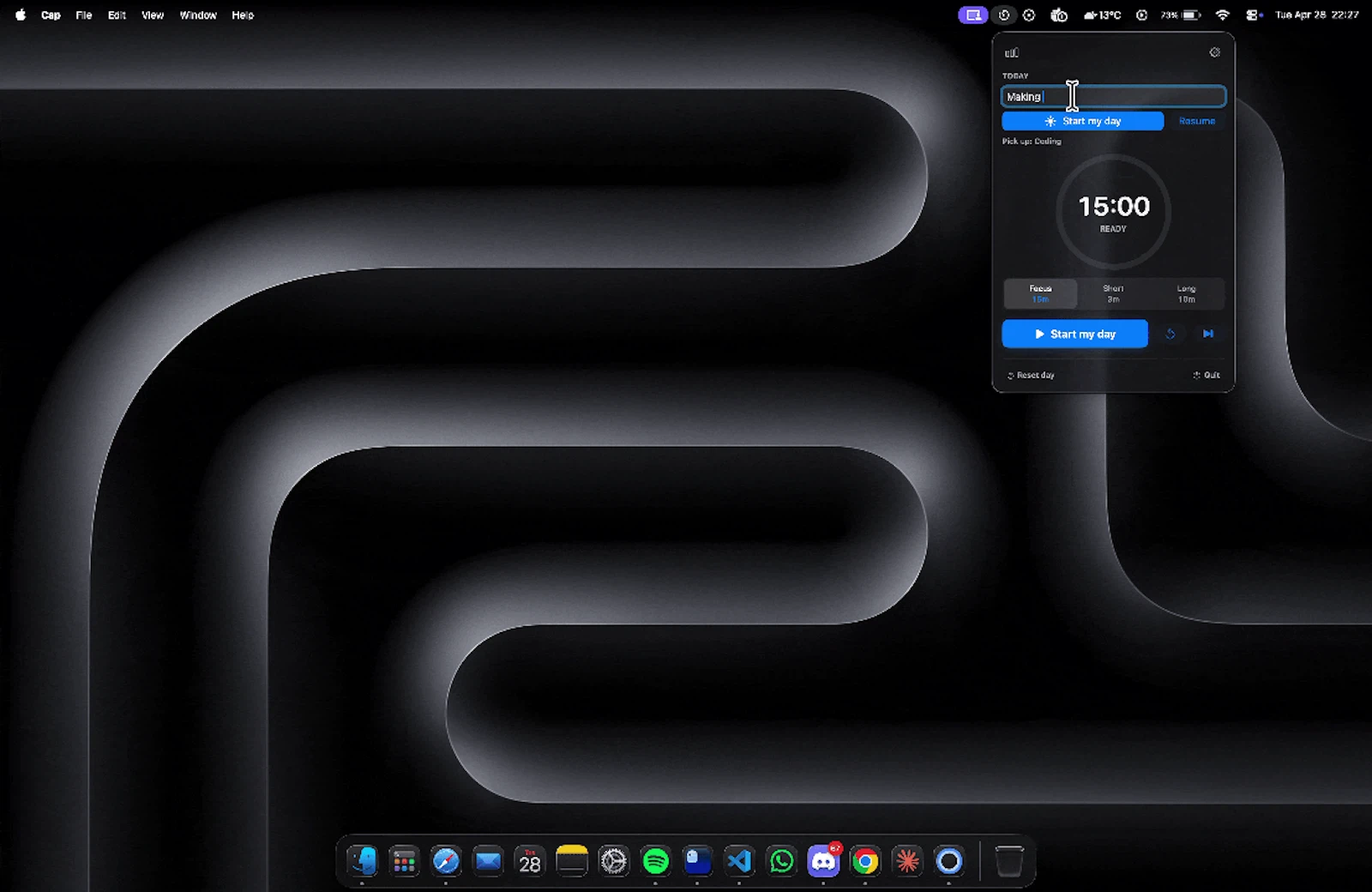
Task: Open the Edit menu
Action: pos(117,15)
